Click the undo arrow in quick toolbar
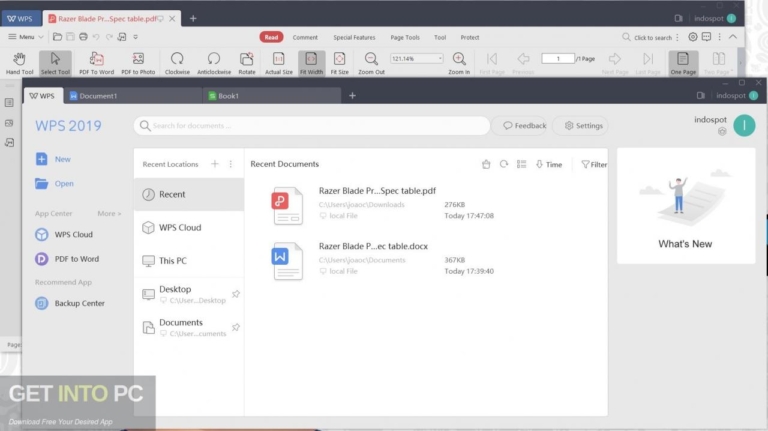Viewport: 768px width, 431px height. 96,37
